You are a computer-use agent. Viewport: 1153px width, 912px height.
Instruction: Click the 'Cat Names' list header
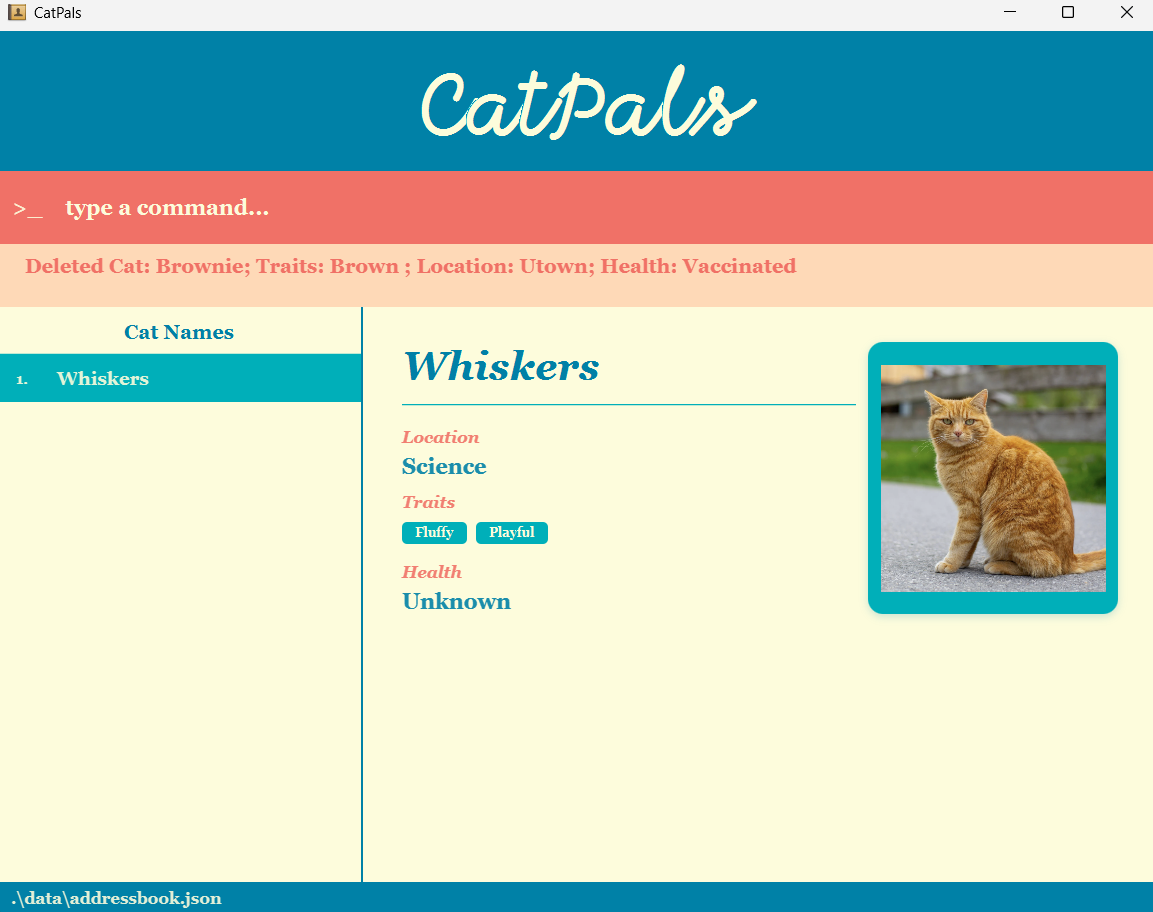179,333
